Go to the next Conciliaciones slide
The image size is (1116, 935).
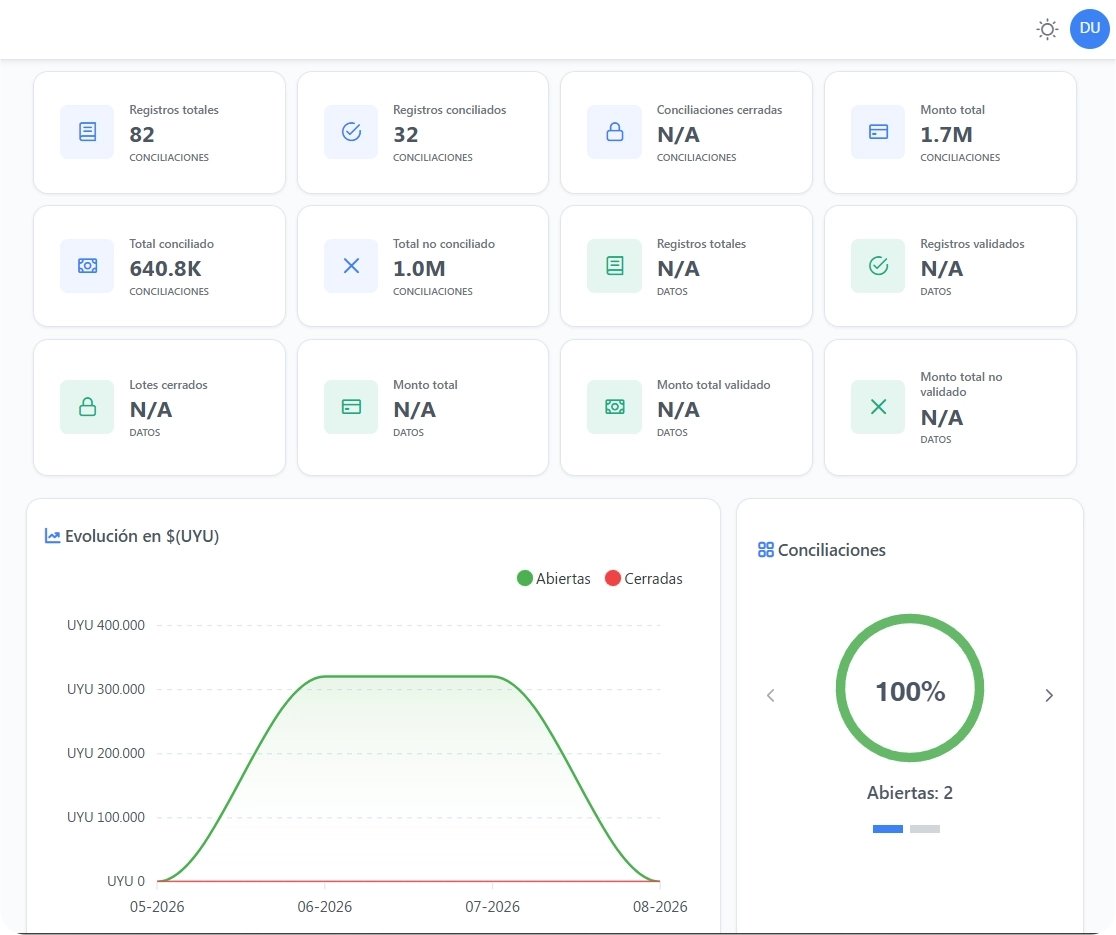(1049, 695)
